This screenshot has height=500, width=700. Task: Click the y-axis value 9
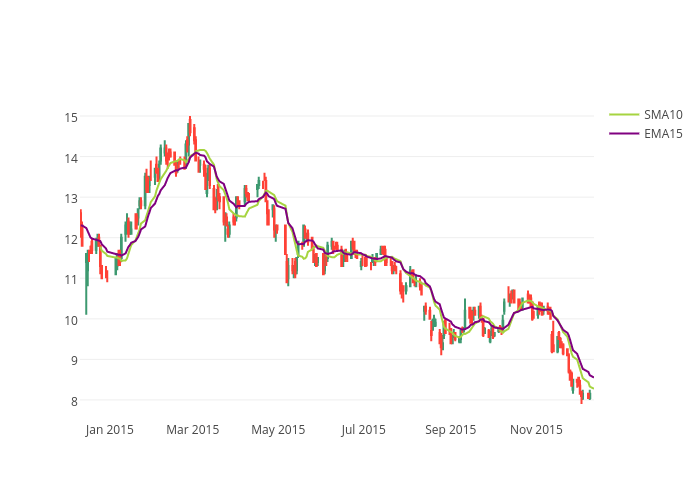click(71, 360)
